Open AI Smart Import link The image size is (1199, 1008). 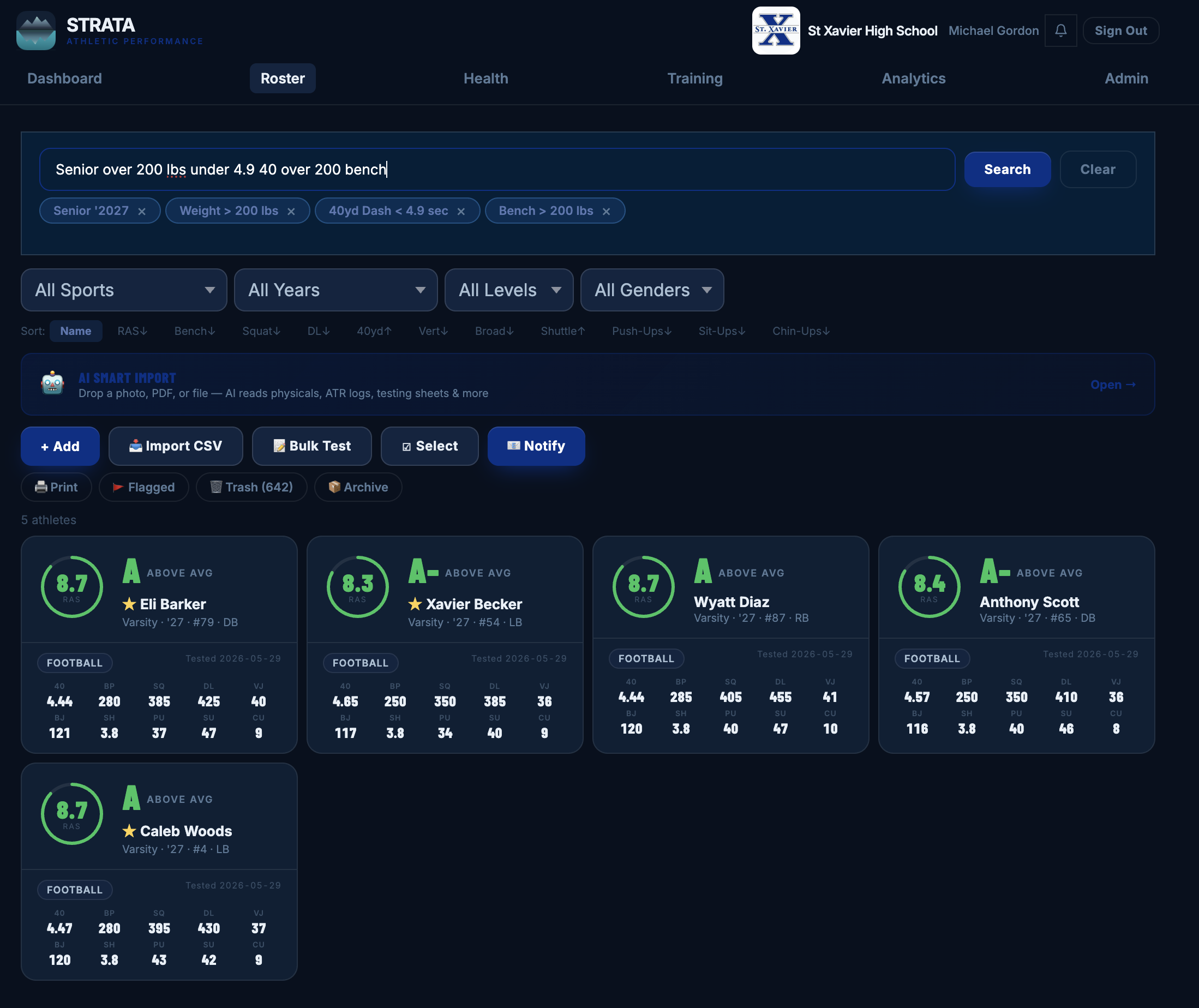tap(1112, 385)
